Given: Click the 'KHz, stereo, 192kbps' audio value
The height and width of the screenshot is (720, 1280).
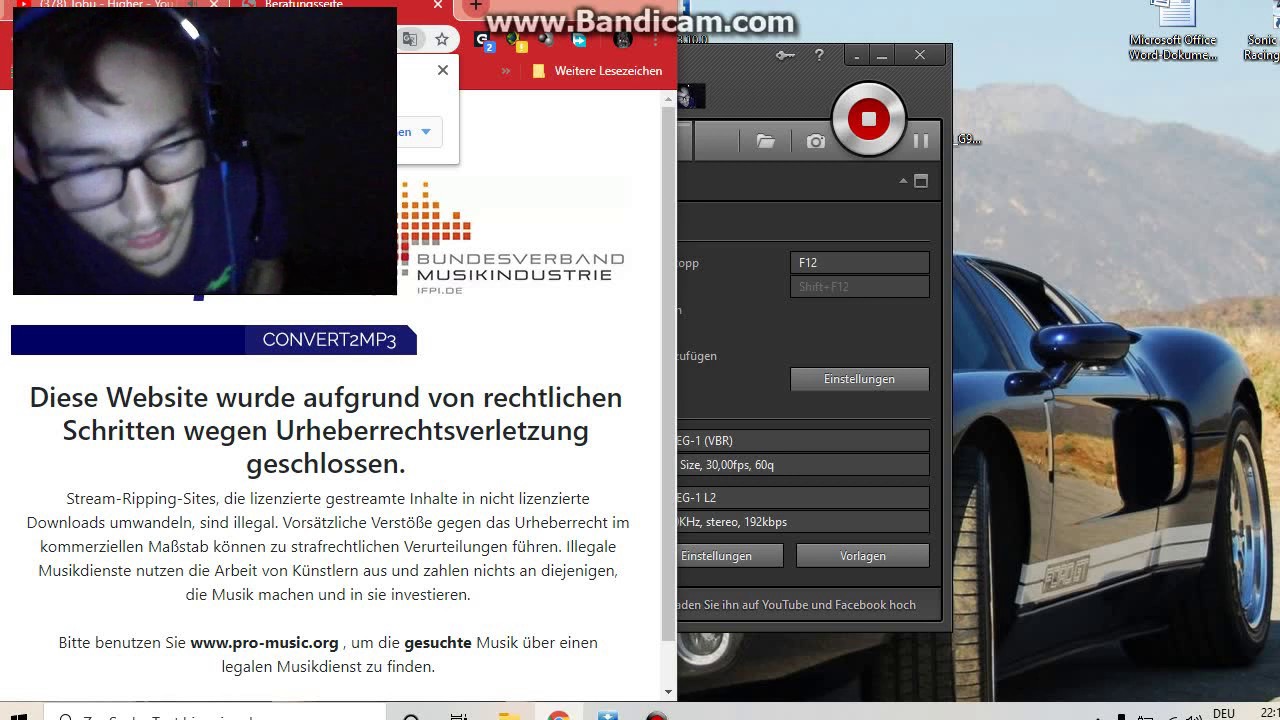Looking at the screenshot, I should coord(803,521).
